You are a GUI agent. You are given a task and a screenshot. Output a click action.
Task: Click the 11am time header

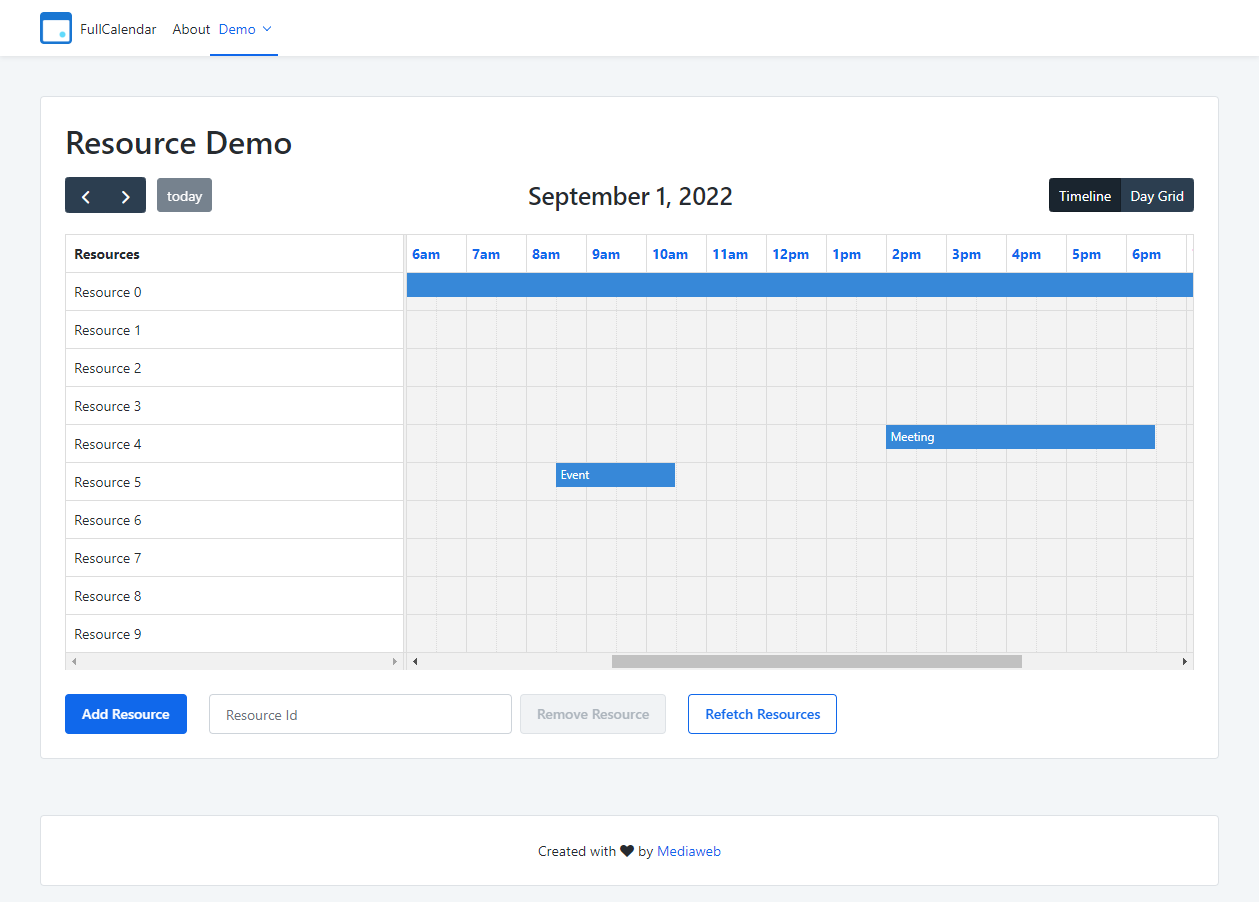(730, 254)
